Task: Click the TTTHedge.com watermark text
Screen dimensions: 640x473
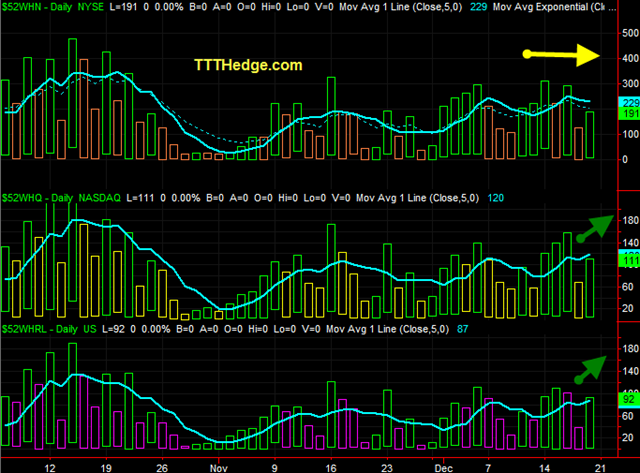Action: pos(248,65)
